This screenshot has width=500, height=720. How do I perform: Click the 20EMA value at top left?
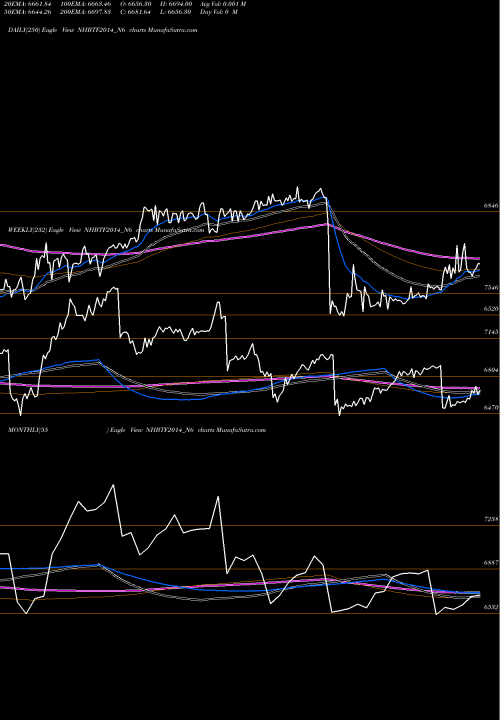click(29, 4)
